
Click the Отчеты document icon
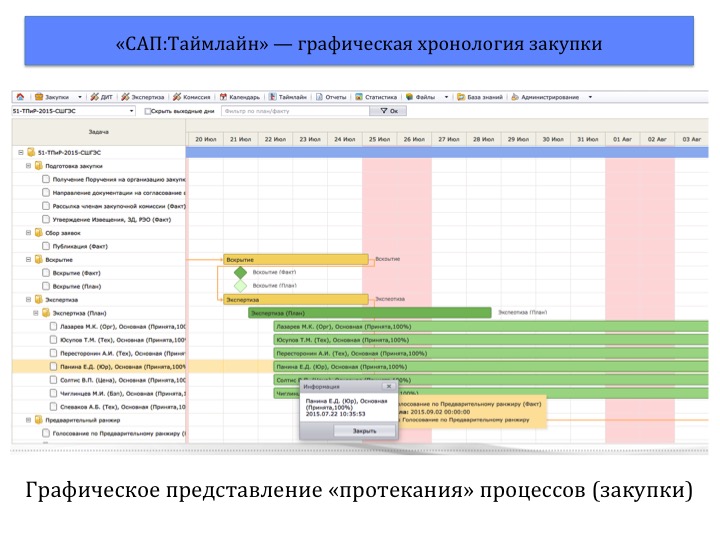coord(319,97)
